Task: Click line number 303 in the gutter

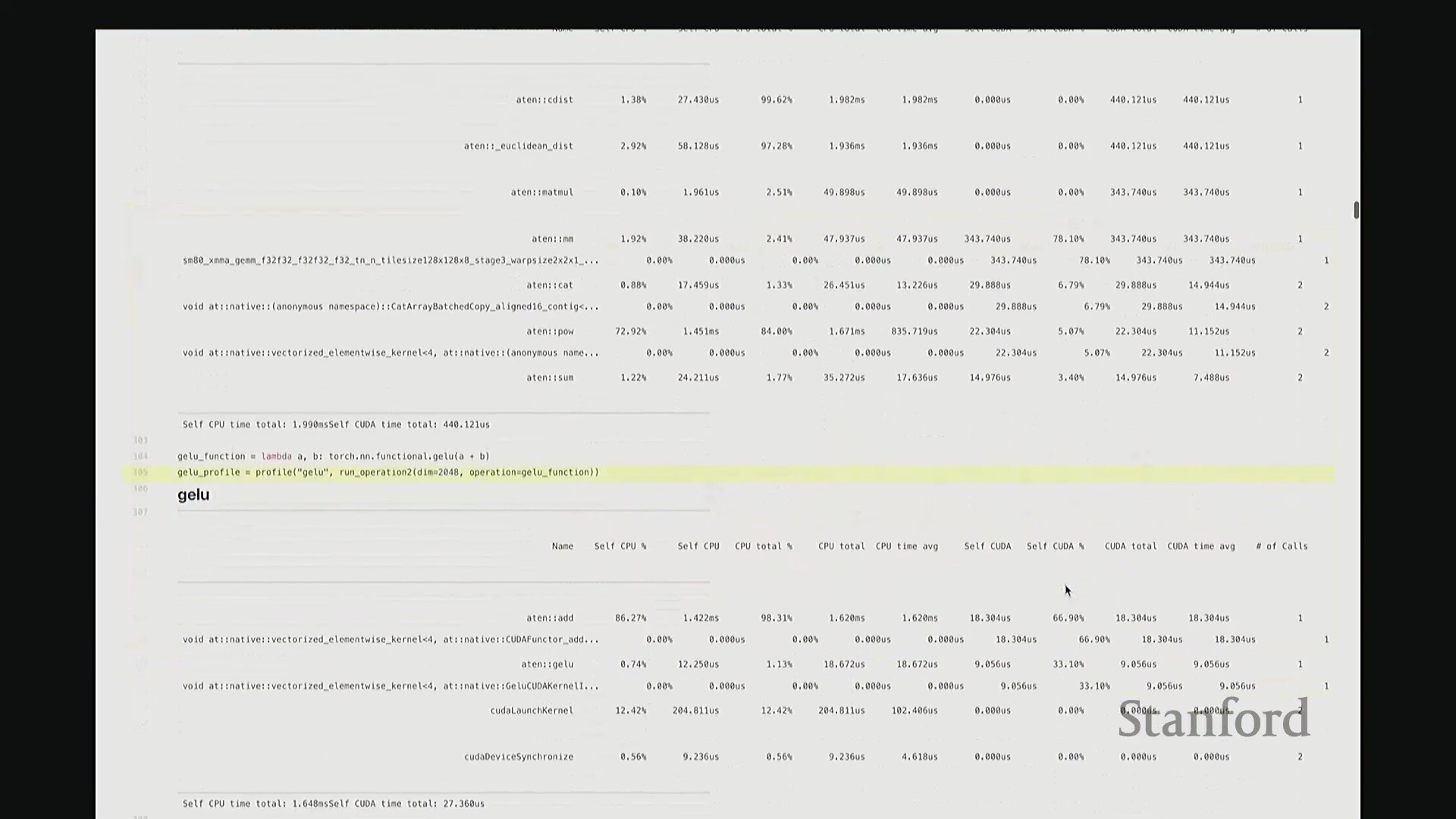Action: (140, 441)
